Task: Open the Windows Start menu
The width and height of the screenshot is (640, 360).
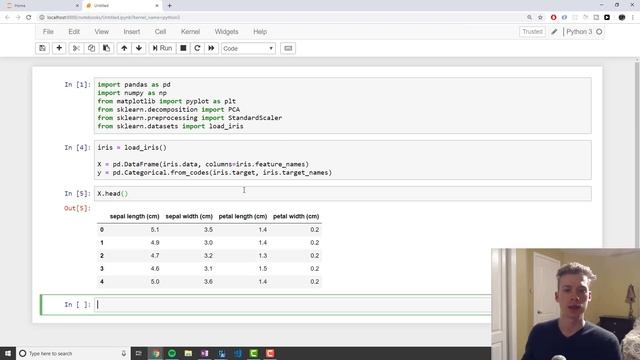Action: pos(8,353)
